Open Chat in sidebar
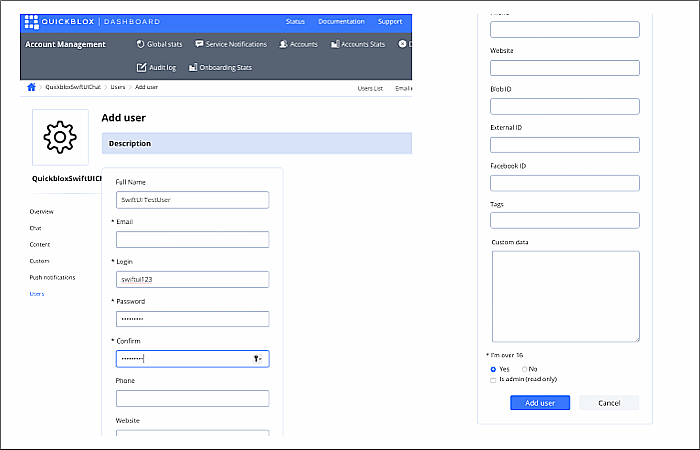Image resolution: width=700 pixels, height=450 pixels. (35, 228)
